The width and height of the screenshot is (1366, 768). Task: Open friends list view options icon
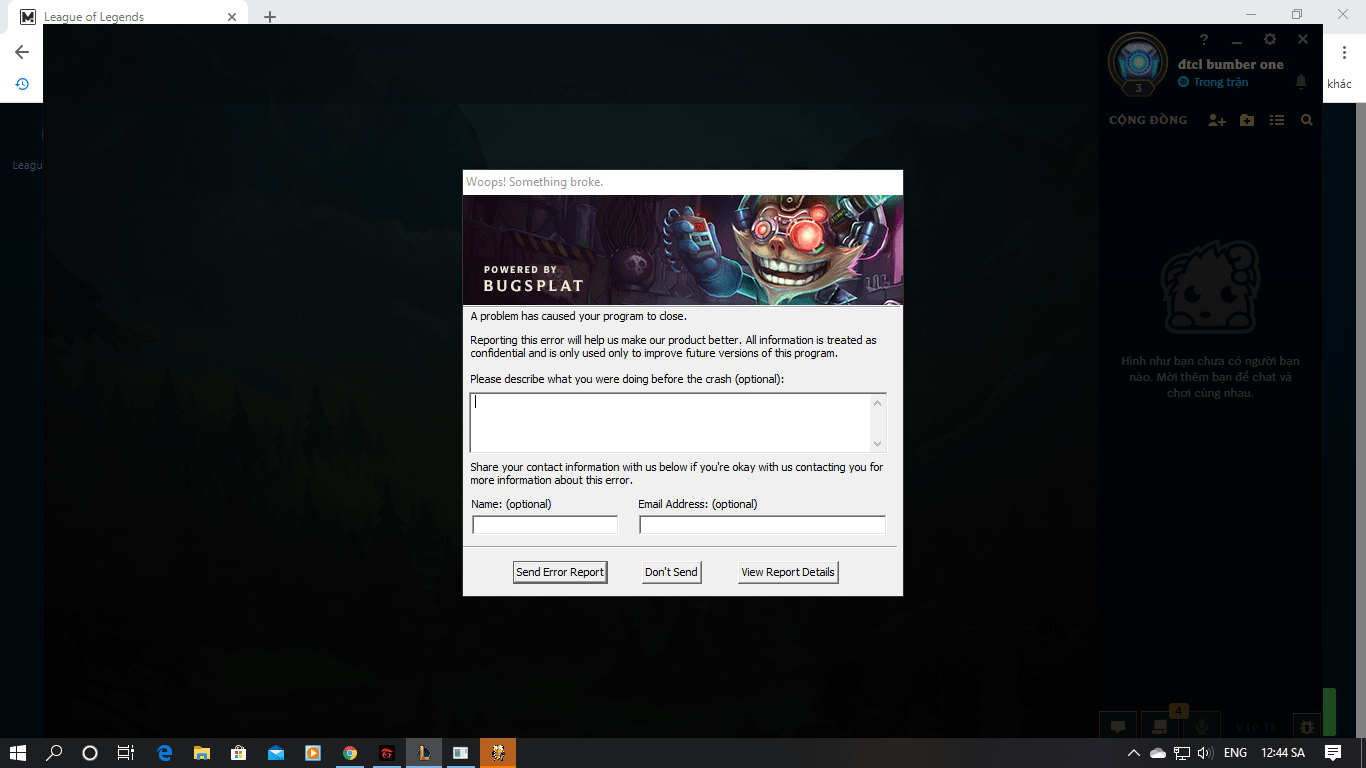1277,120
